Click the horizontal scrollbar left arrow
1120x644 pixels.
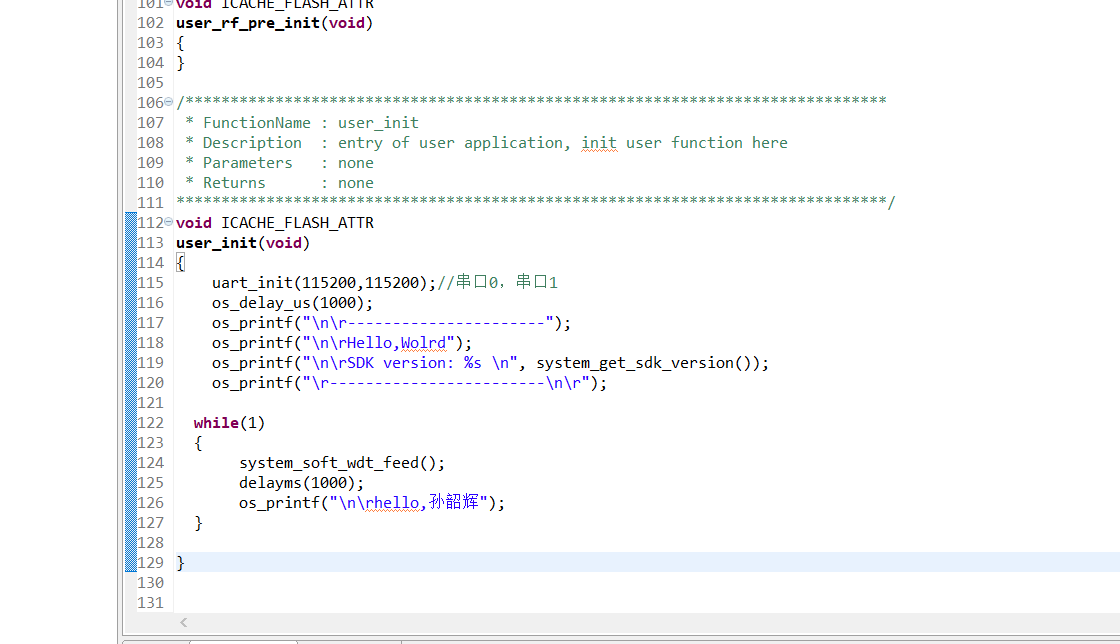(184, 623)
